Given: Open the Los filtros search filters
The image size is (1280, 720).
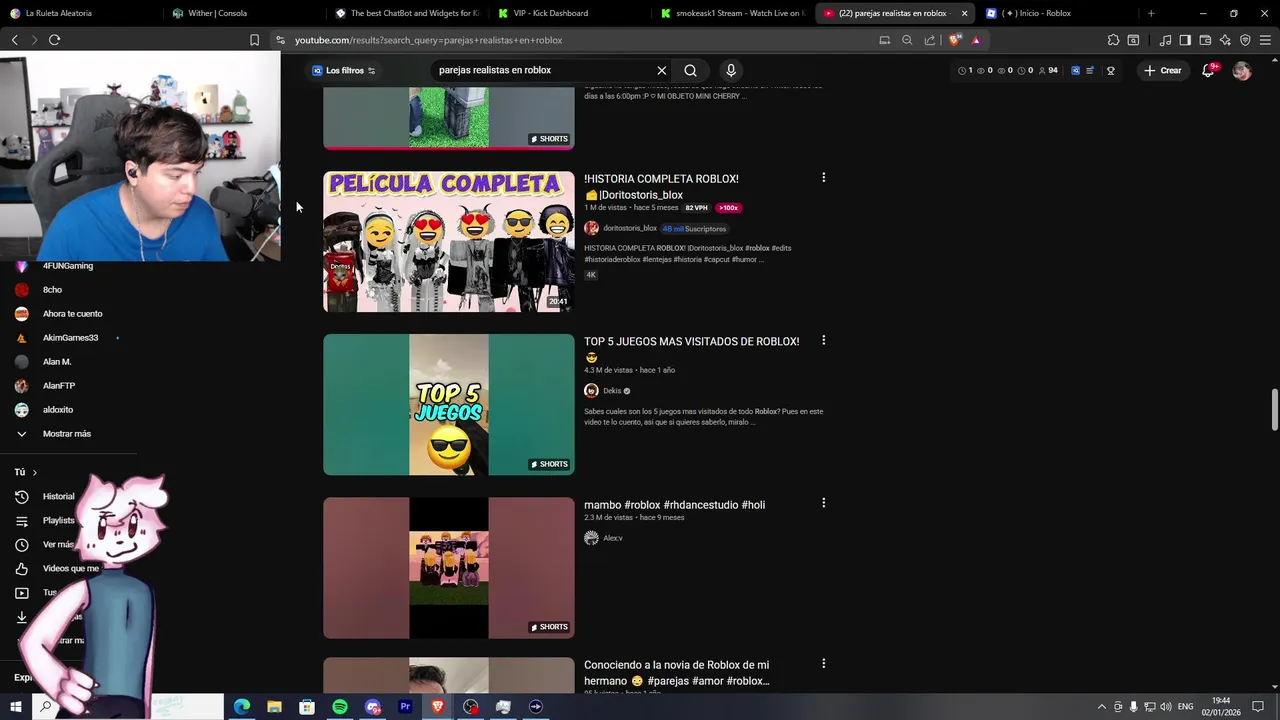Looking at the screenshot, I should [x=344, y=70].
